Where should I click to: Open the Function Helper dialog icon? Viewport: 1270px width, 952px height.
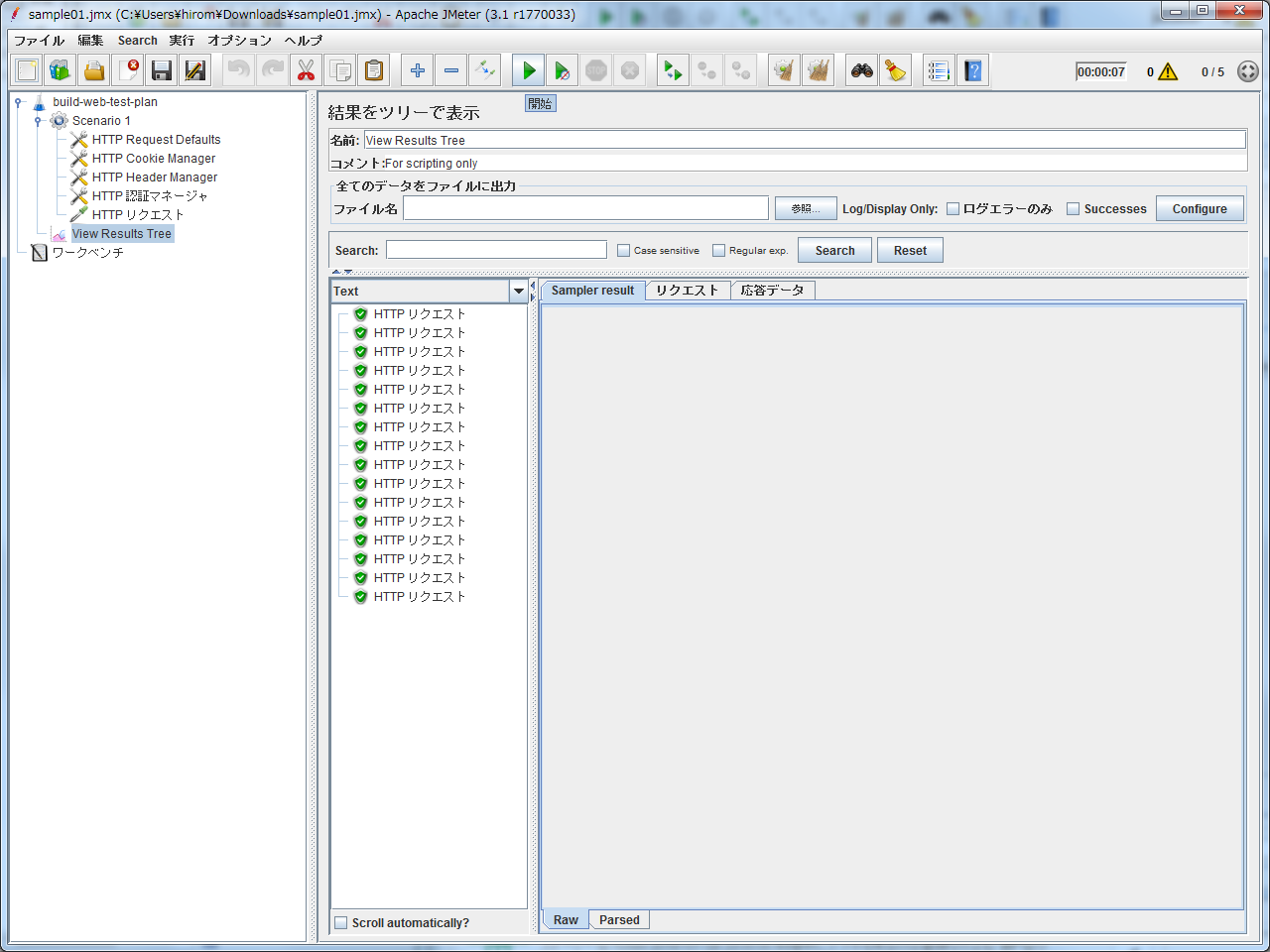[x=940, y=70]
